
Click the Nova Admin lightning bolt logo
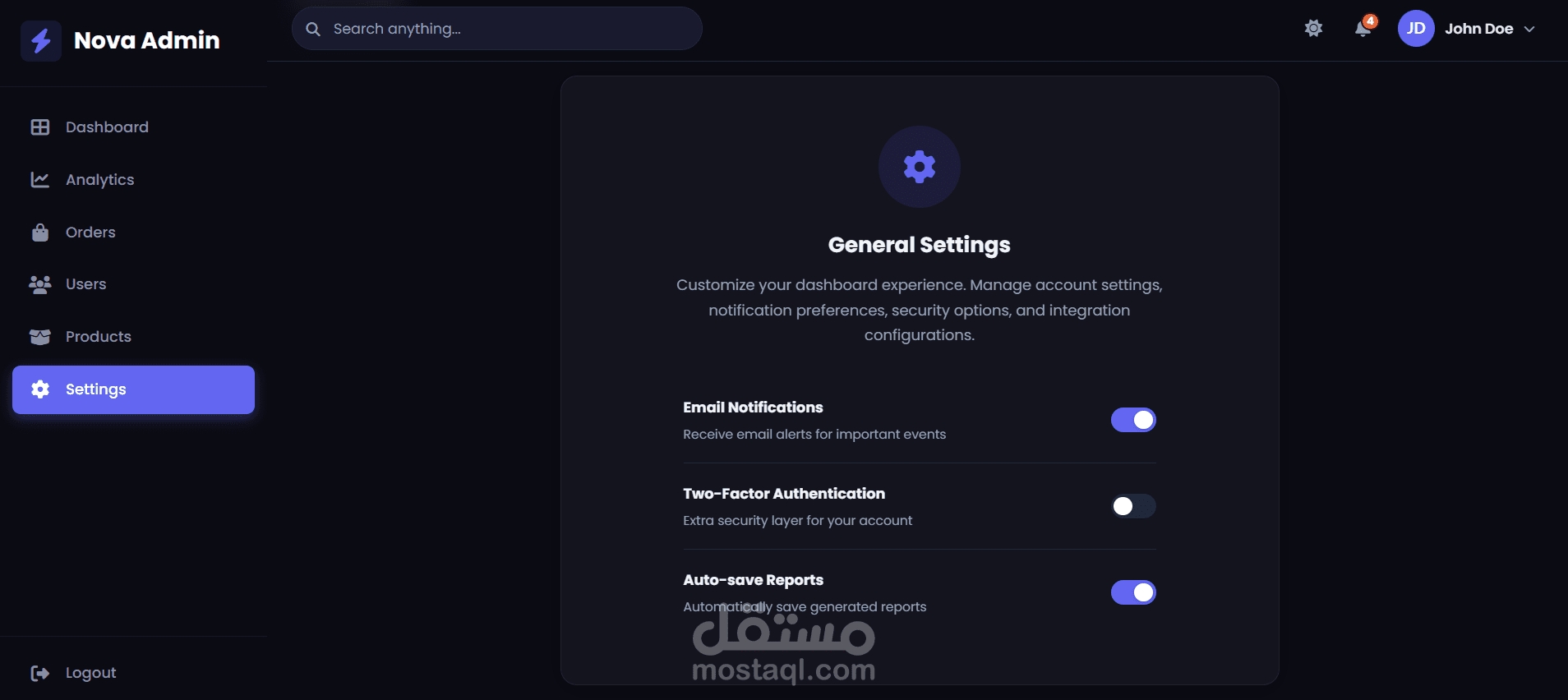click(41, 40)
